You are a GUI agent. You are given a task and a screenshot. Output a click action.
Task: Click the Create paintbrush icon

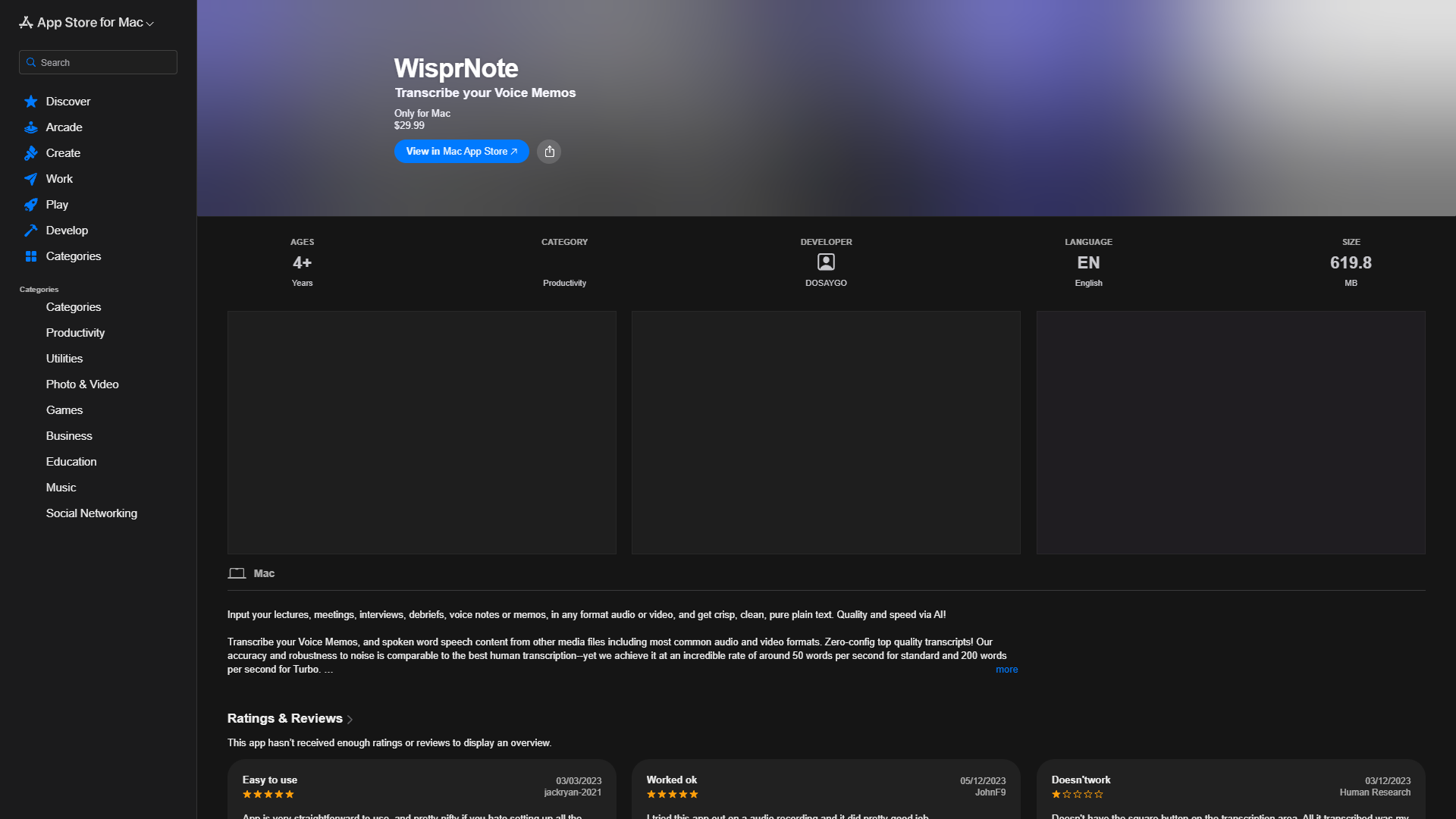31,153
